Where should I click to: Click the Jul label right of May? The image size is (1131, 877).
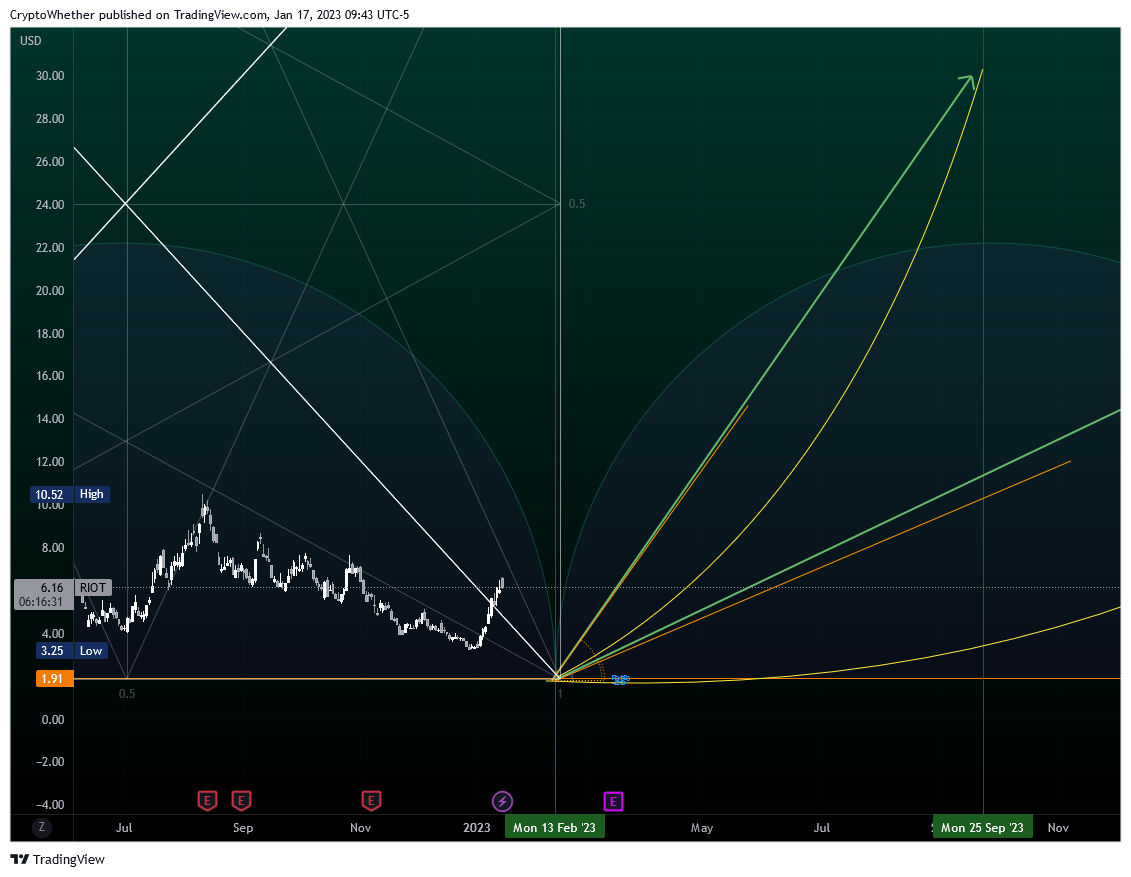[822, 827]
